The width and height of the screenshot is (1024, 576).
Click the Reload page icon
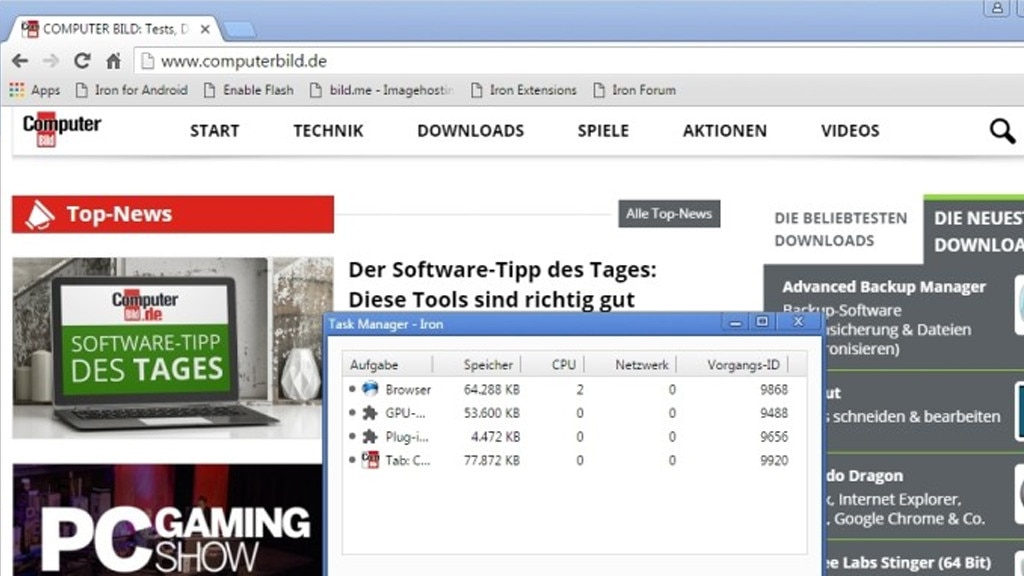coord(83,61)
